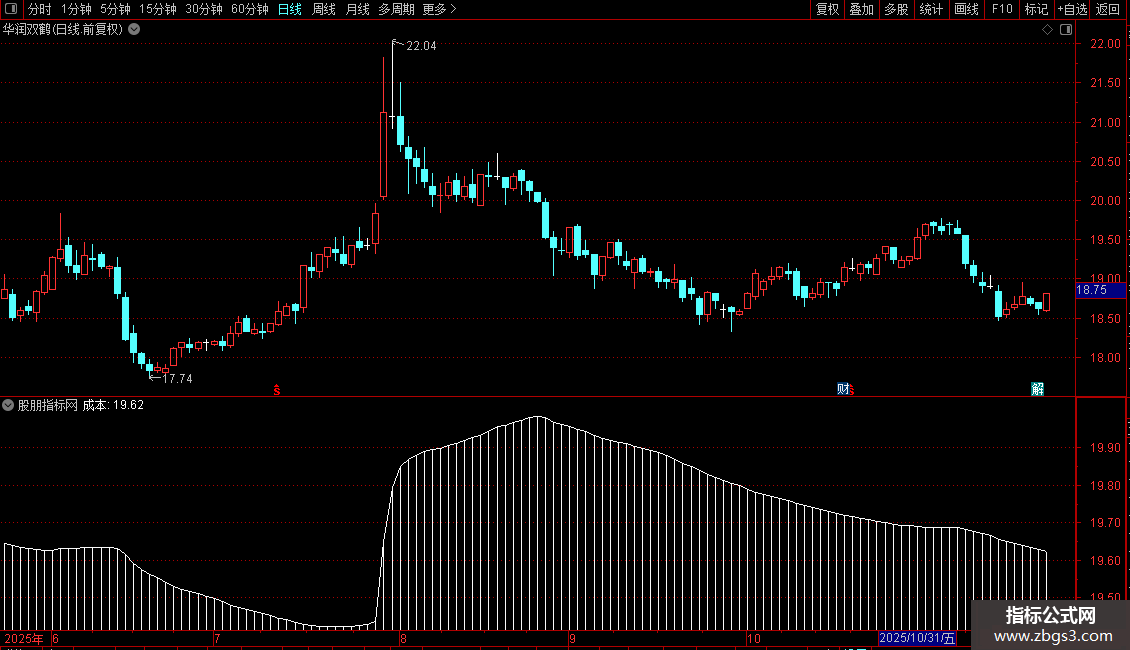The image size is (1130, 650).
Task: Add stock via +自选 button
Action: (x=1072, y=9)
